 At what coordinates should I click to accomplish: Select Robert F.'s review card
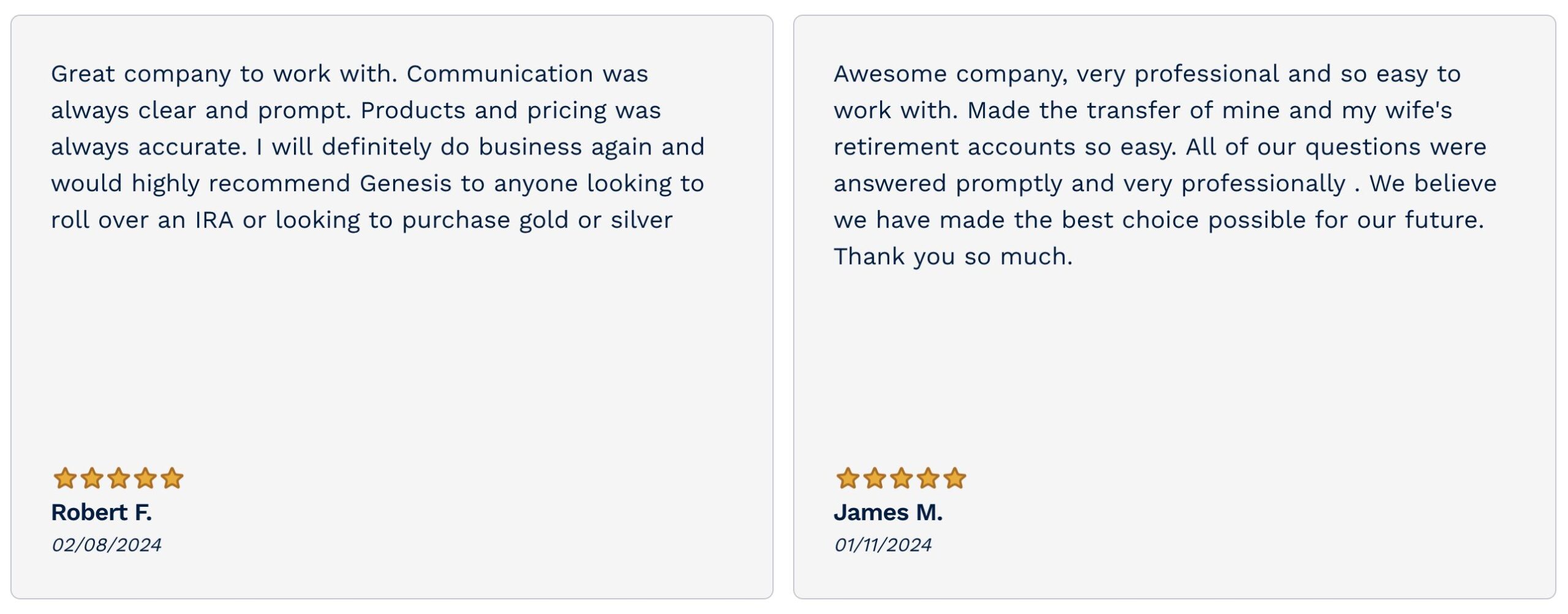coord(392,307)
